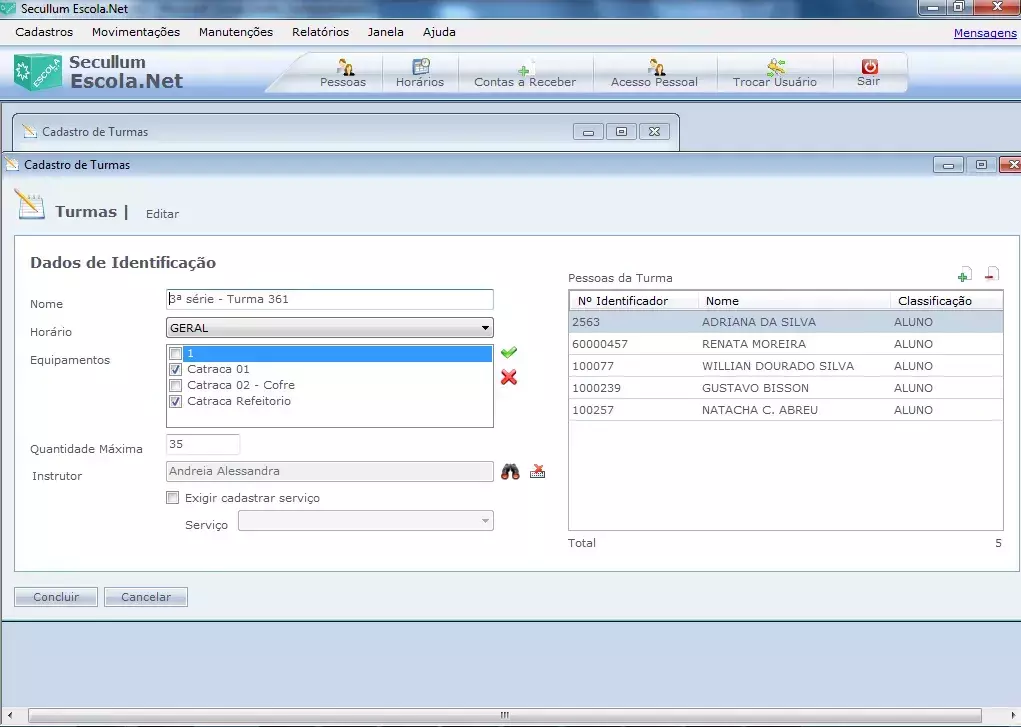Viewport: 1021px width, 727px height.
Task: Open Contas a Receber from toolbar
Action: click(x=525, y=73)
